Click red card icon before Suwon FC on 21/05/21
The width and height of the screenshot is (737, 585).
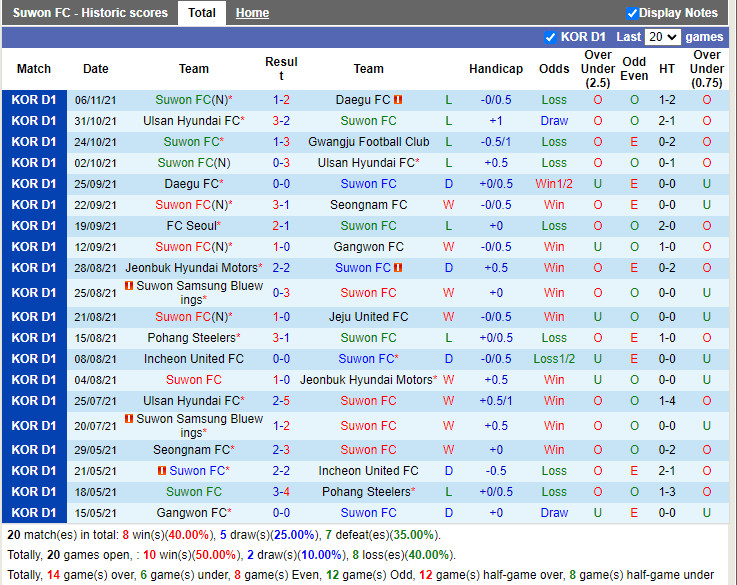click(x=162, y=471)
